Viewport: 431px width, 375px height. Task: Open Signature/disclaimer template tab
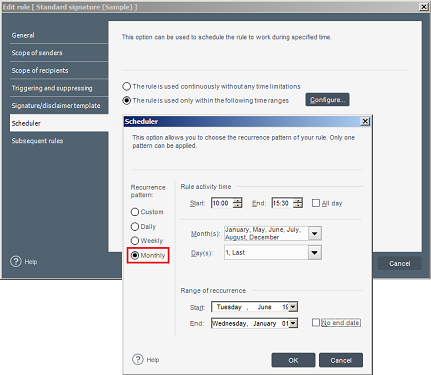tap(59, 106)
